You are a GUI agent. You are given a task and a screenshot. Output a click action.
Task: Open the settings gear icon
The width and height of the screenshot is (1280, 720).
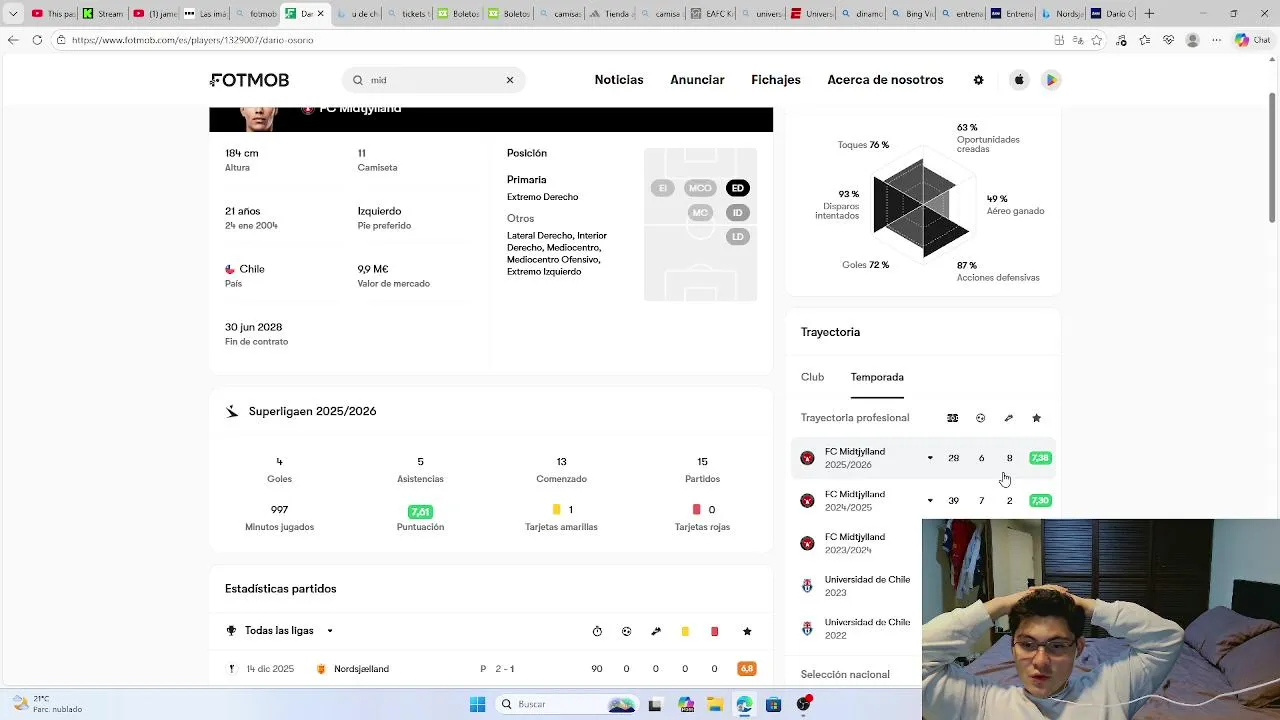click(x=978, y=80)
